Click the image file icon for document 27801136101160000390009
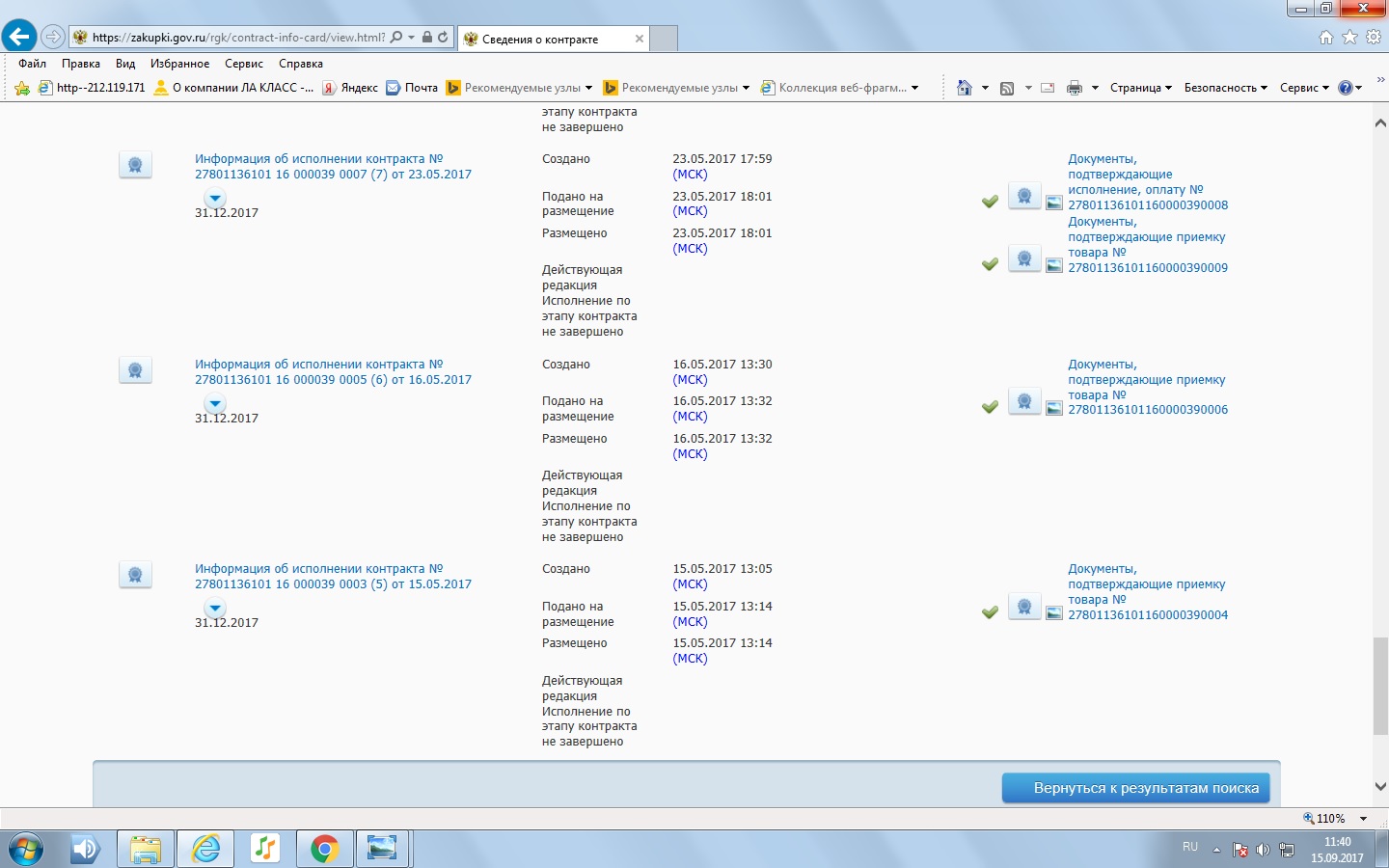The height and width of the screenshot is (868, 1389). 1054,266
